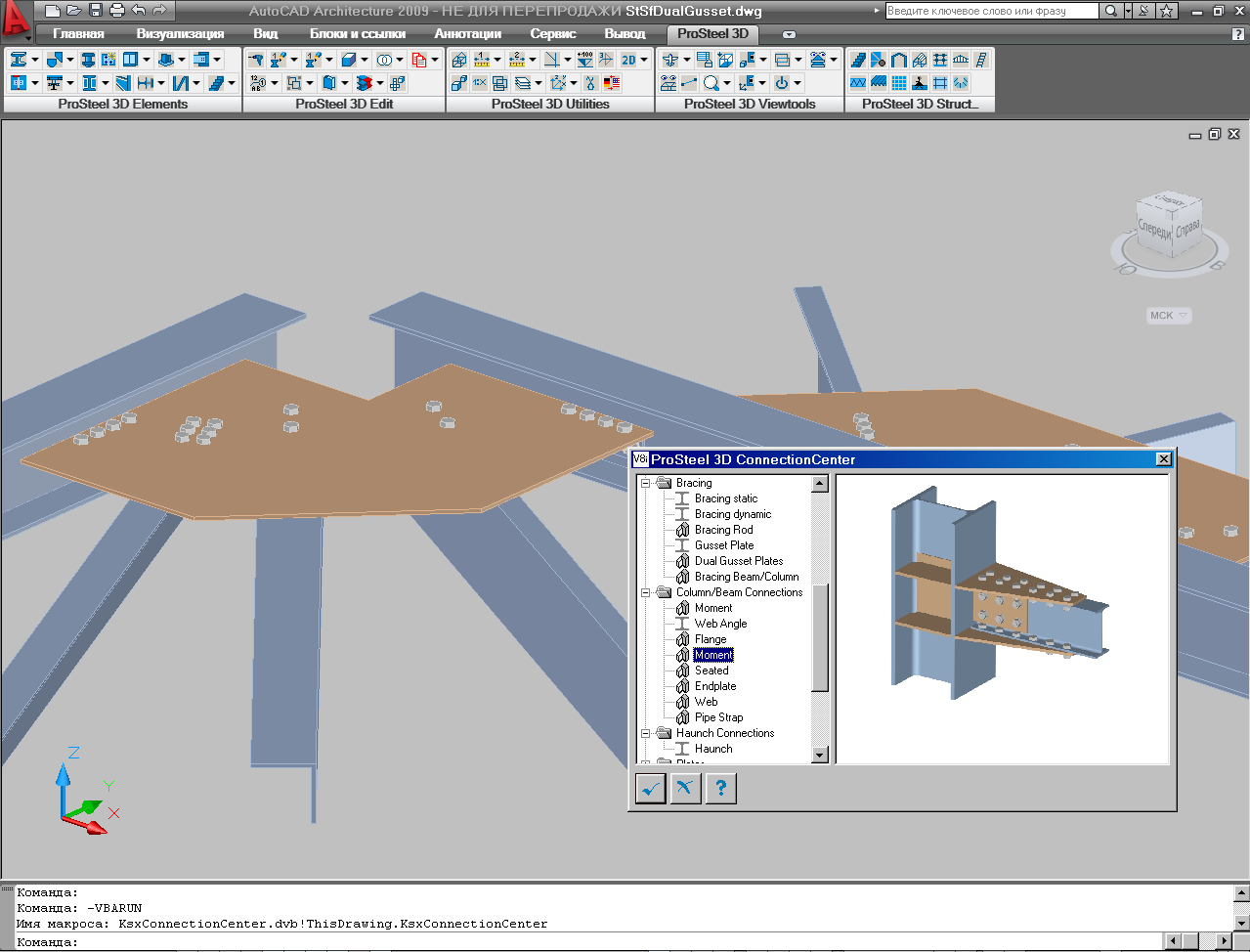Click the drill tool in ProSteel 3D Edit
This screenshot has height=952, width=1250.
255,60
